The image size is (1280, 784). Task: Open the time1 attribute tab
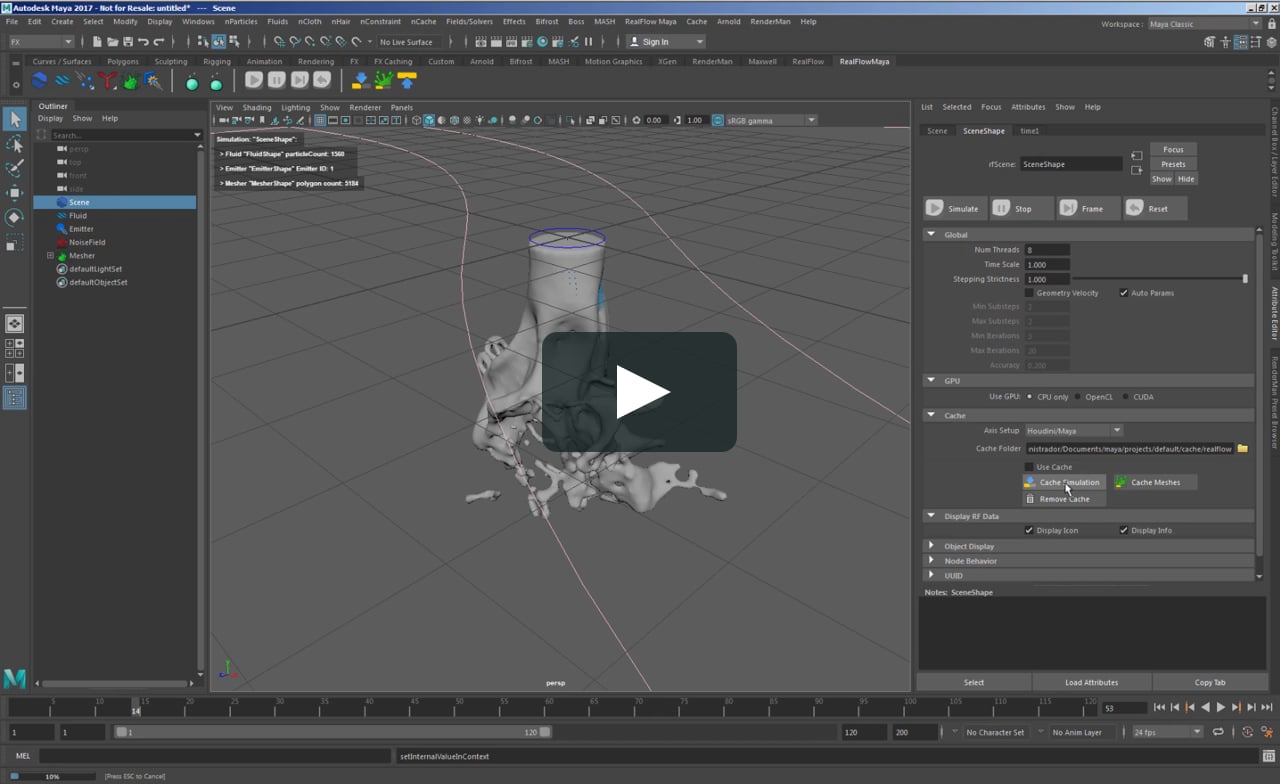click(x=1029, y=131)
